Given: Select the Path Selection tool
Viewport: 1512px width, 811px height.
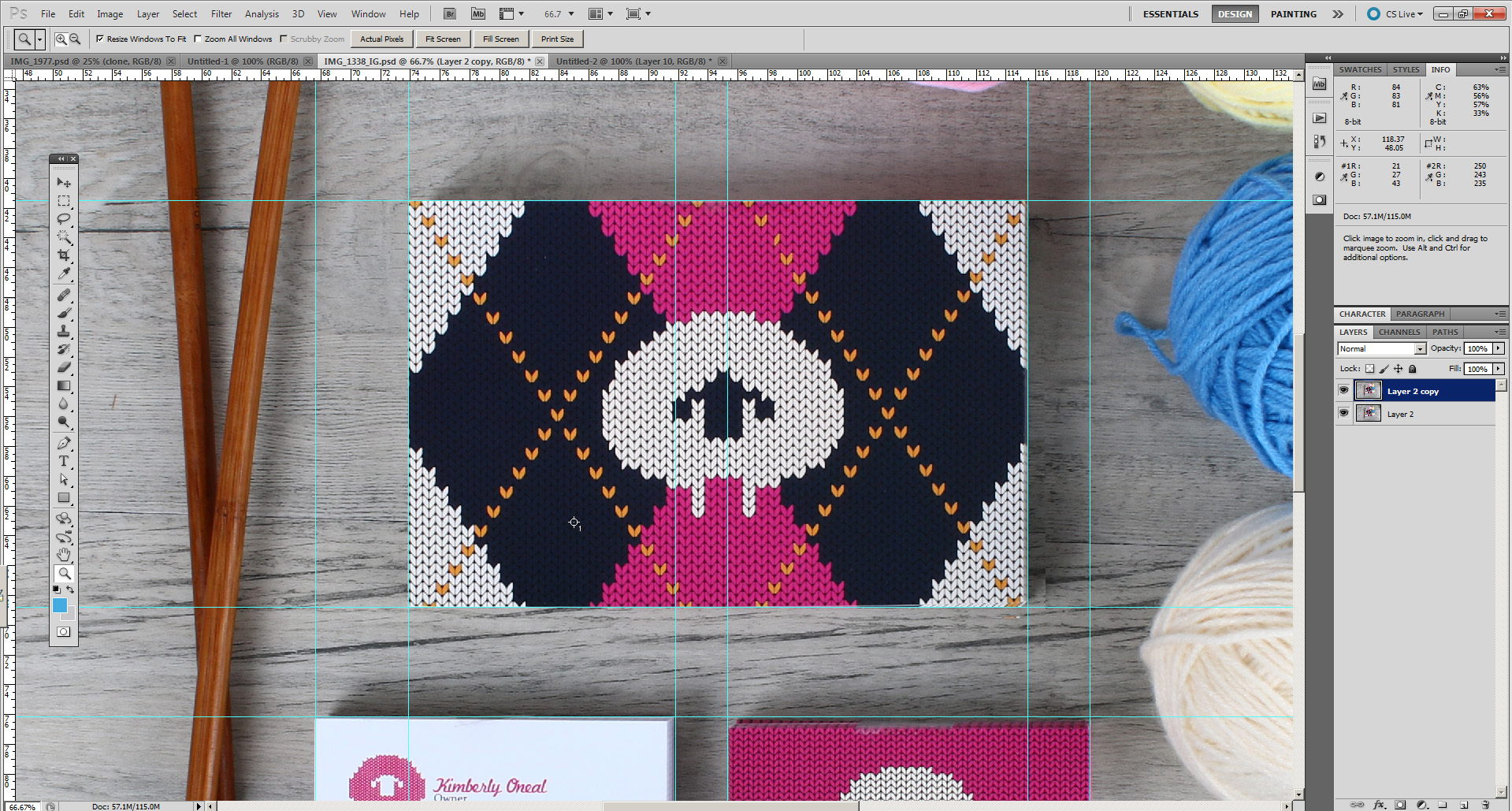Looking at the screenshot, I should click(64, 480).
